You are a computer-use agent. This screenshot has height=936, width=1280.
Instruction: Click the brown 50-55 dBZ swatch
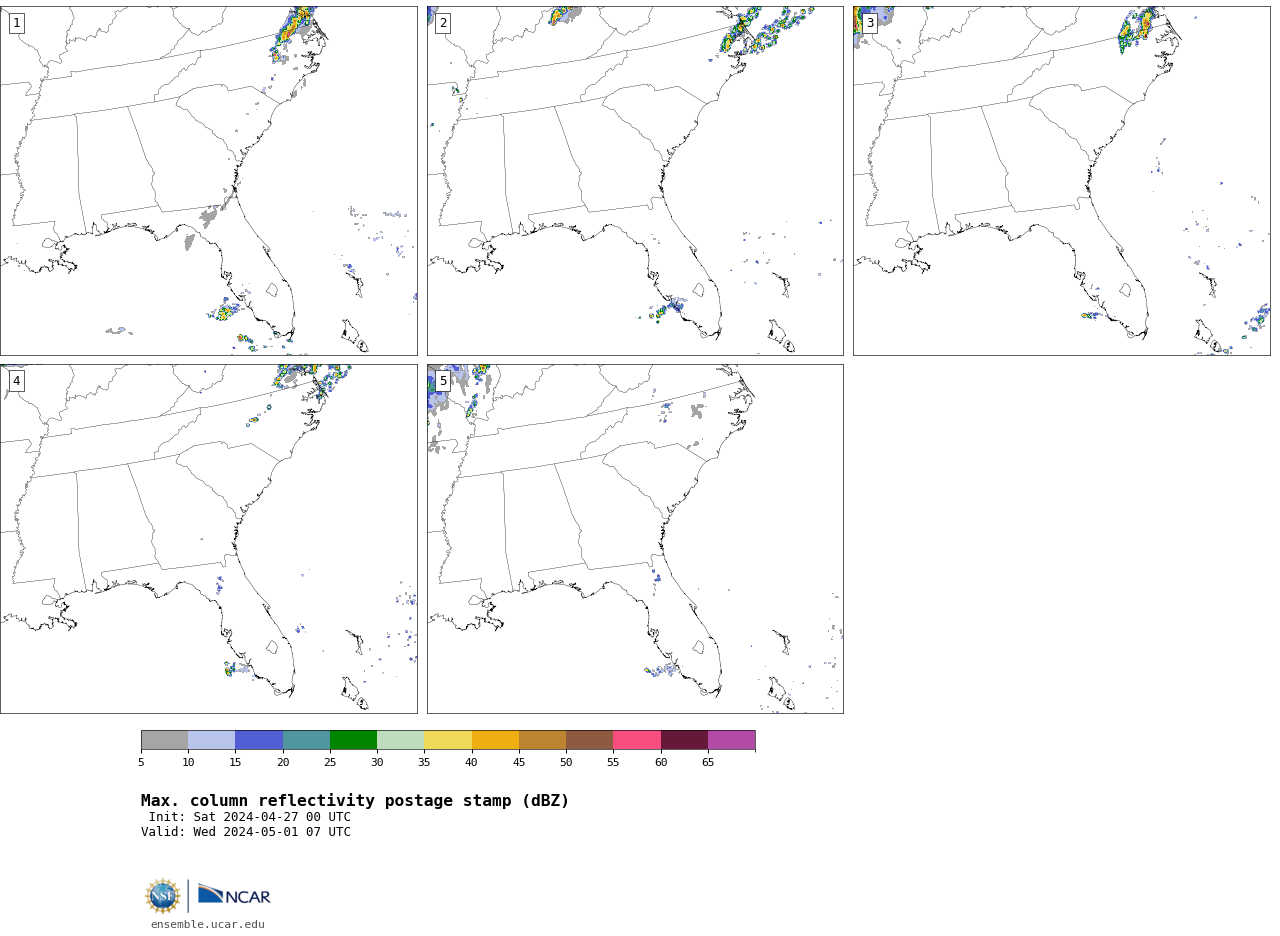point(590,740)
